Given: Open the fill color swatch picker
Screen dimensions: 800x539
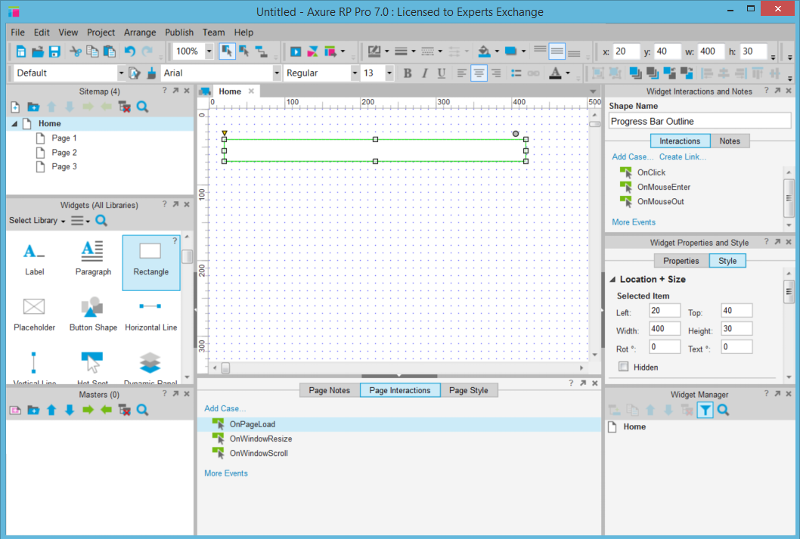Looking at the screenshot, I should (486, 51).
